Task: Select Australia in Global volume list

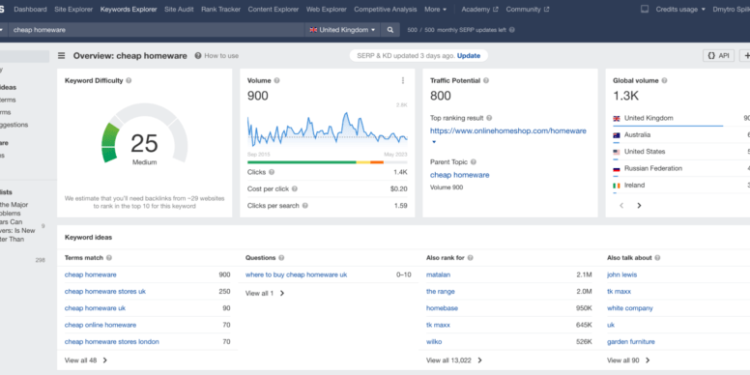Action: point(637,135)
